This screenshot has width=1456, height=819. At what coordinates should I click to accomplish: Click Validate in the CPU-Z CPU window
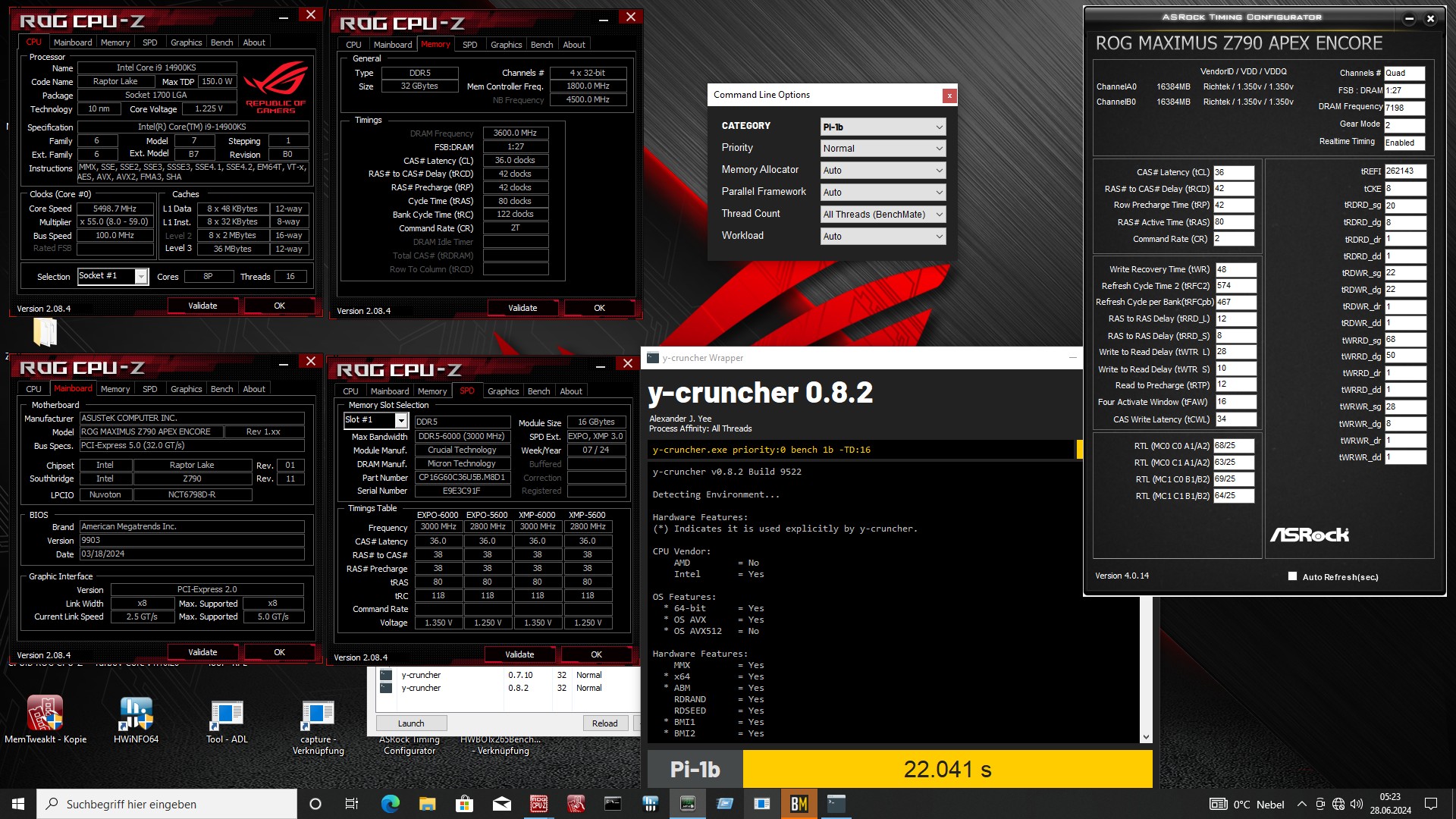[x=202, y=306]
